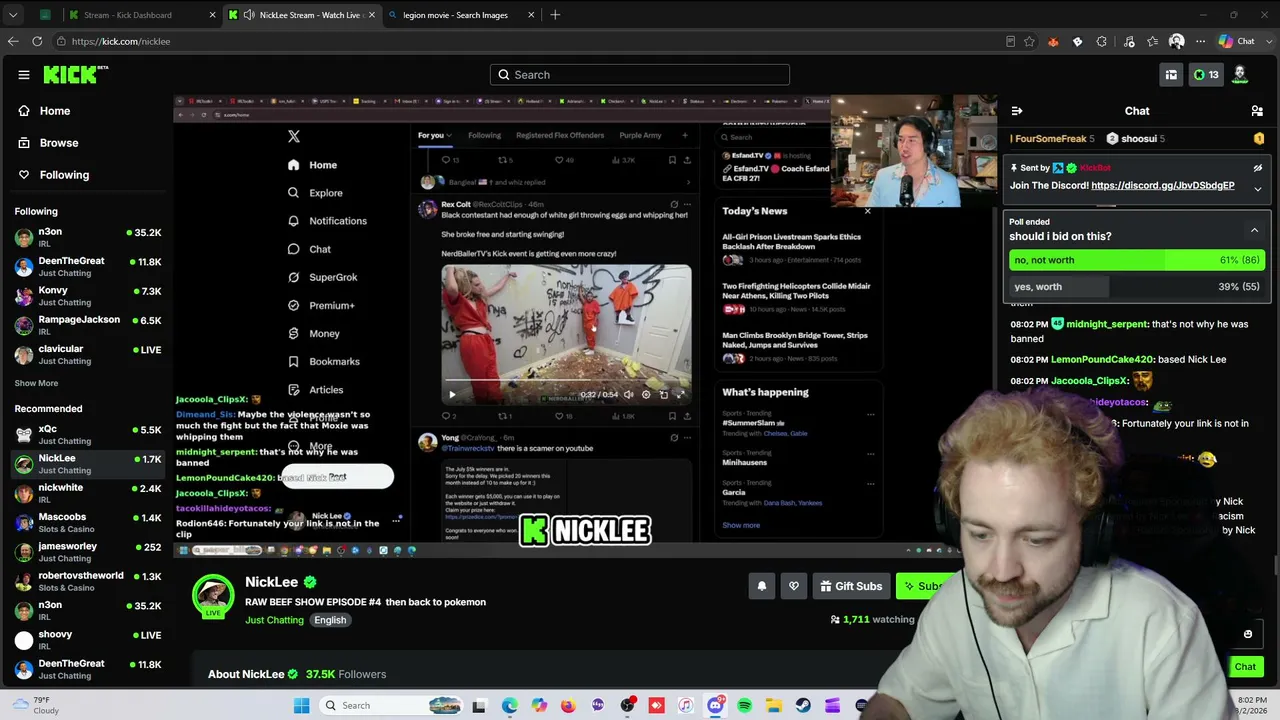Click the Kick logo

click(75, 74)
